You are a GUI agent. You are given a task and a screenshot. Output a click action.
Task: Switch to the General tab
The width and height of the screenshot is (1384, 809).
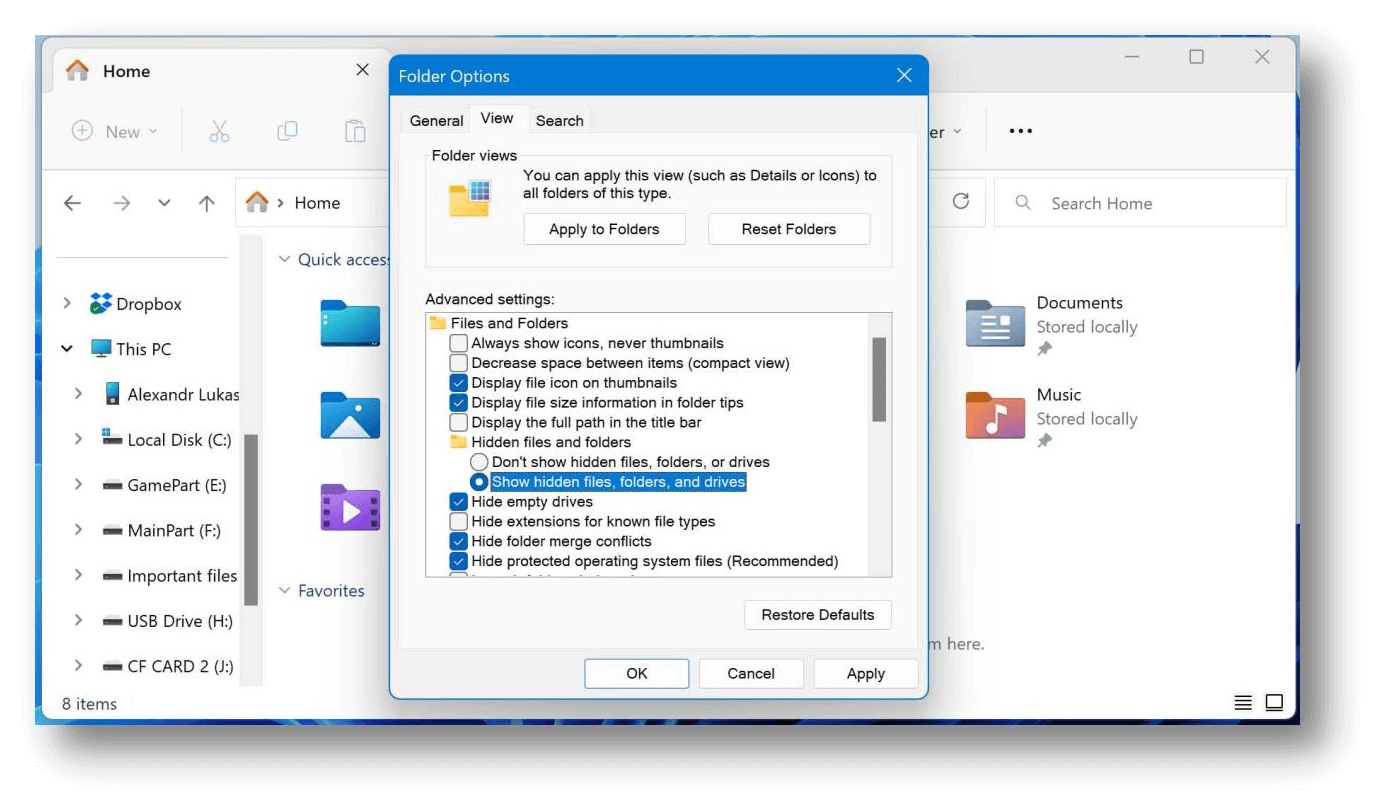[x=436, y=120]
